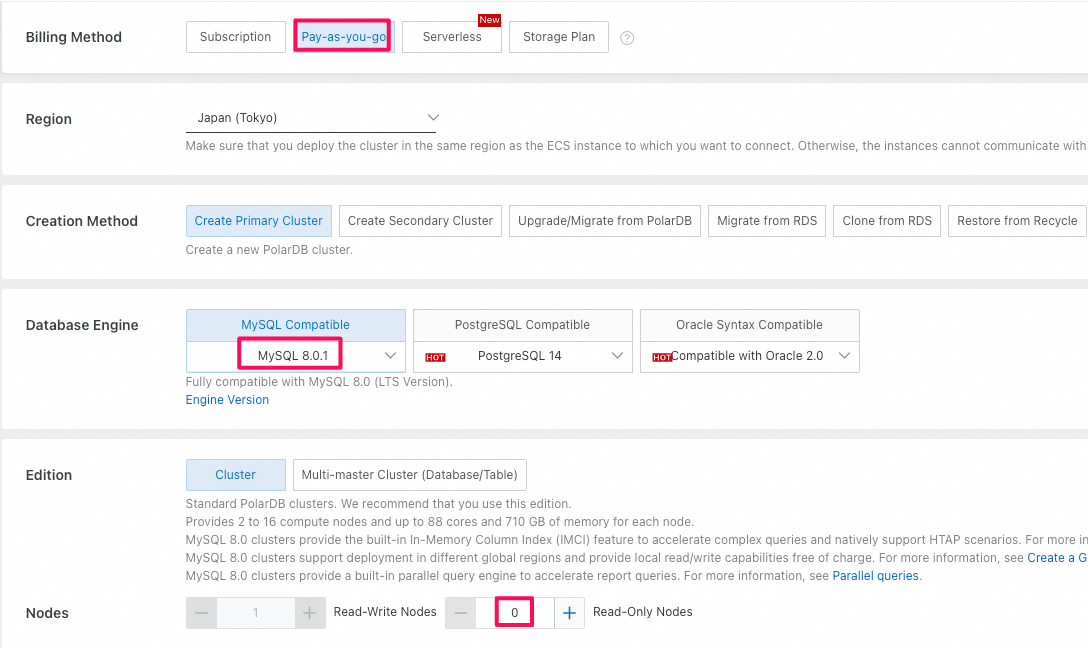This screenshot has width=1088, height=648.
Task: Select Oracle Syntax Compatible engine tab
Action: (x=749, y=325)
